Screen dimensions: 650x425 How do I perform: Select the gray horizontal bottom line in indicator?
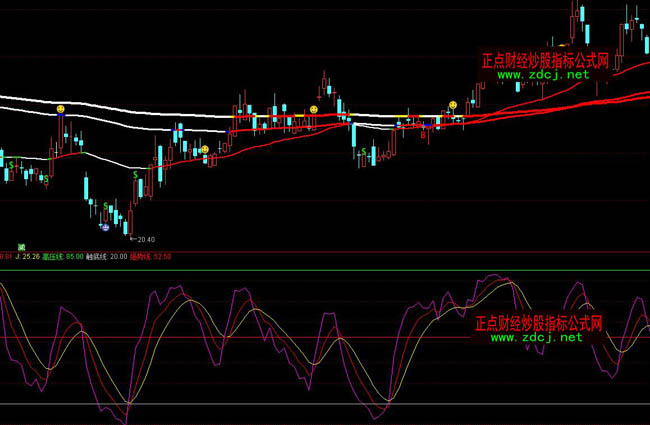coord(300,404)
